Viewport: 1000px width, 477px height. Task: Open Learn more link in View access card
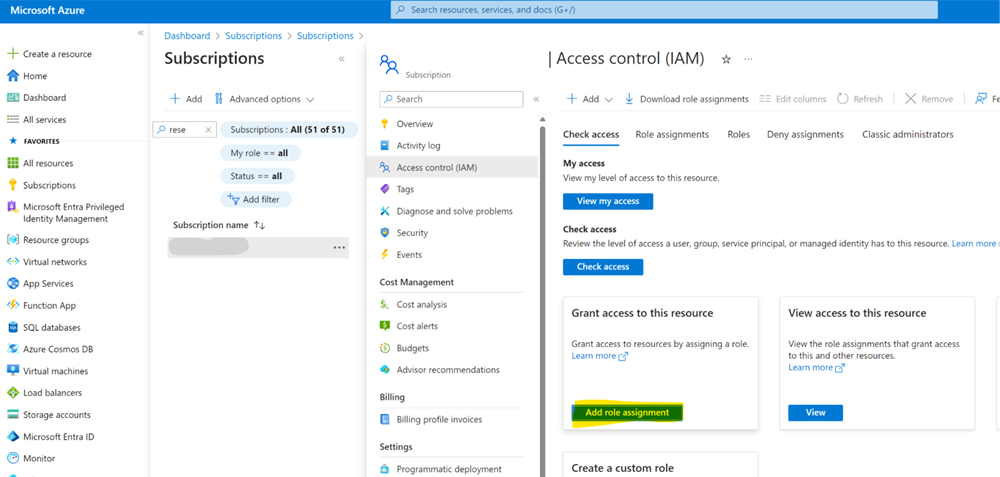coord(816,368)
